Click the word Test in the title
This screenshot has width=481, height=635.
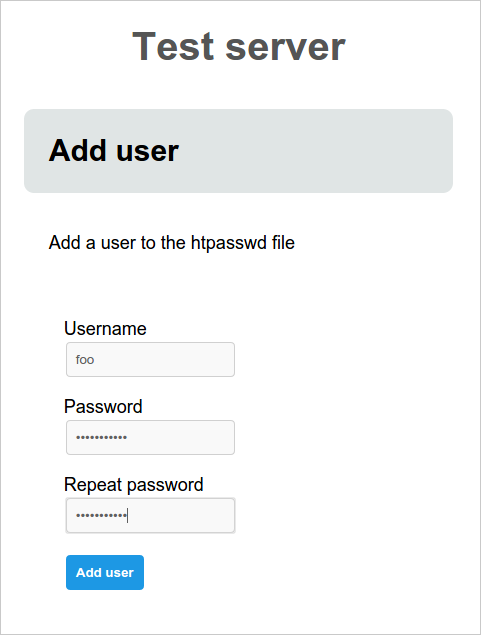(173, 46)
